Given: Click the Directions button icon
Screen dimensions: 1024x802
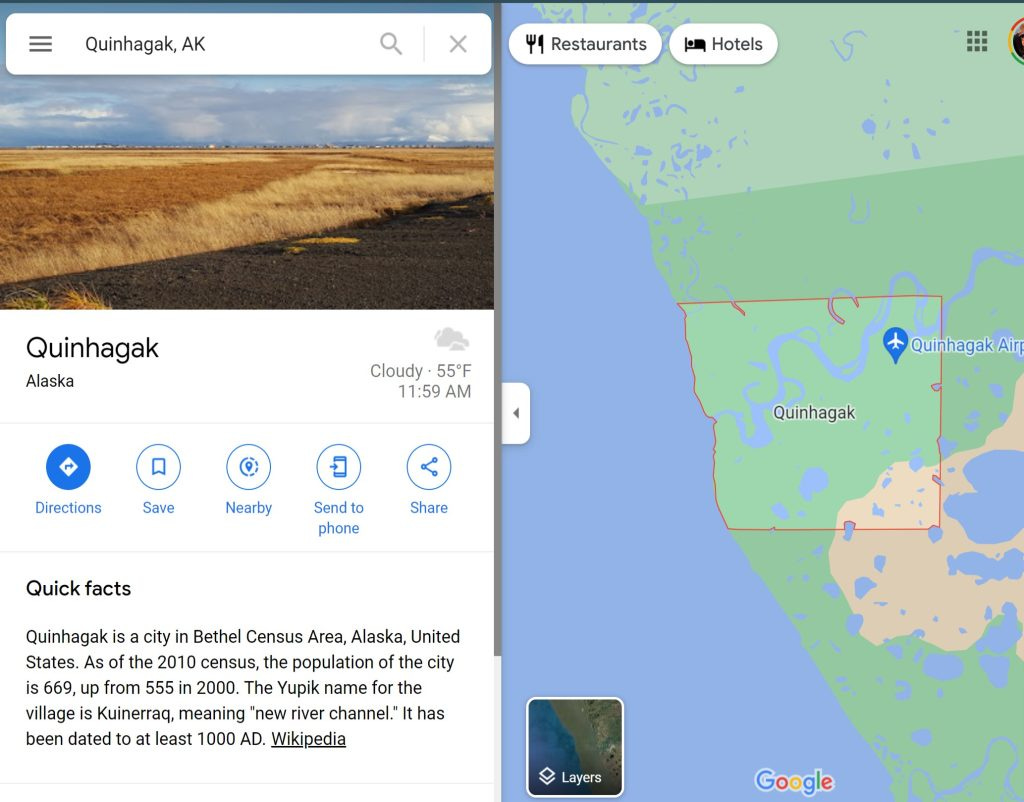Looking at the screenshot, I should pos(68,466).
